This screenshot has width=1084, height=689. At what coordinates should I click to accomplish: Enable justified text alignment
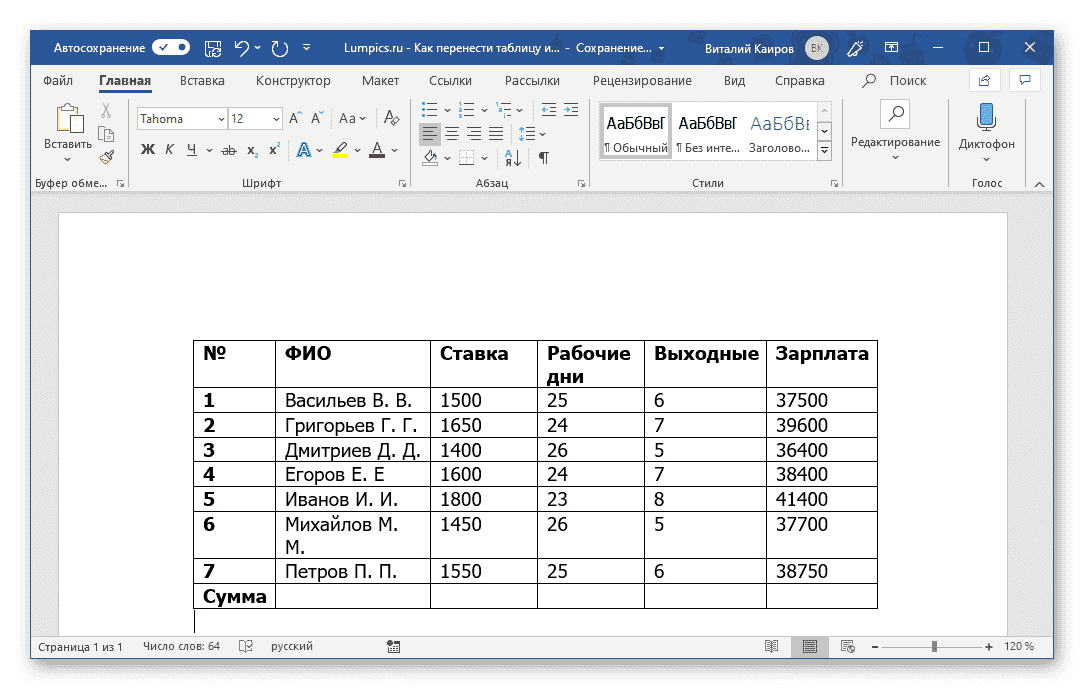point(496,133)
